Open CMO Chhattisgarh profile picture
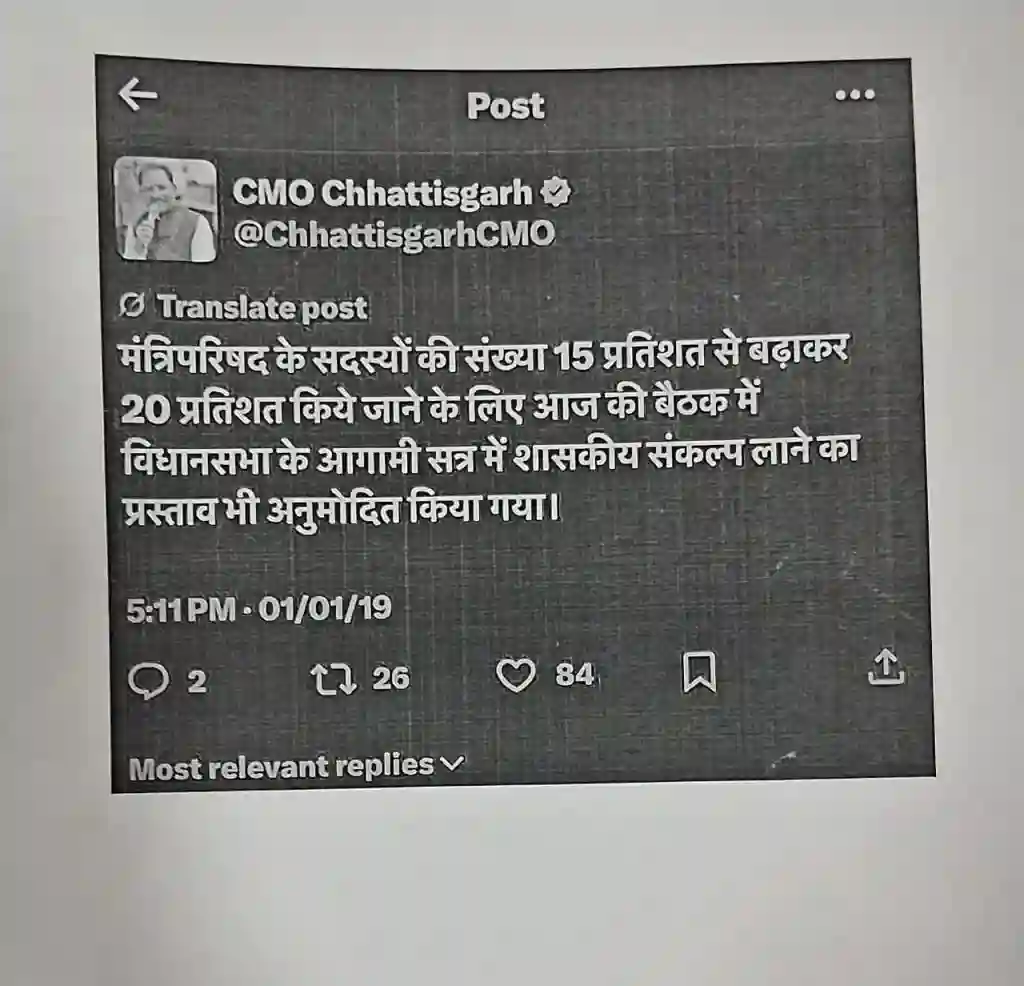 (x=165, y=210)
